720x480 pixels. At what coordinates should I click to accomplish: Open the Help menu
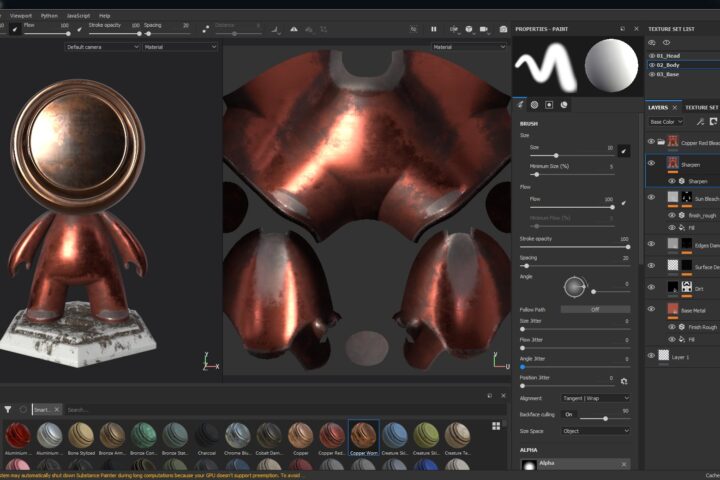click(x=105, y=16)
